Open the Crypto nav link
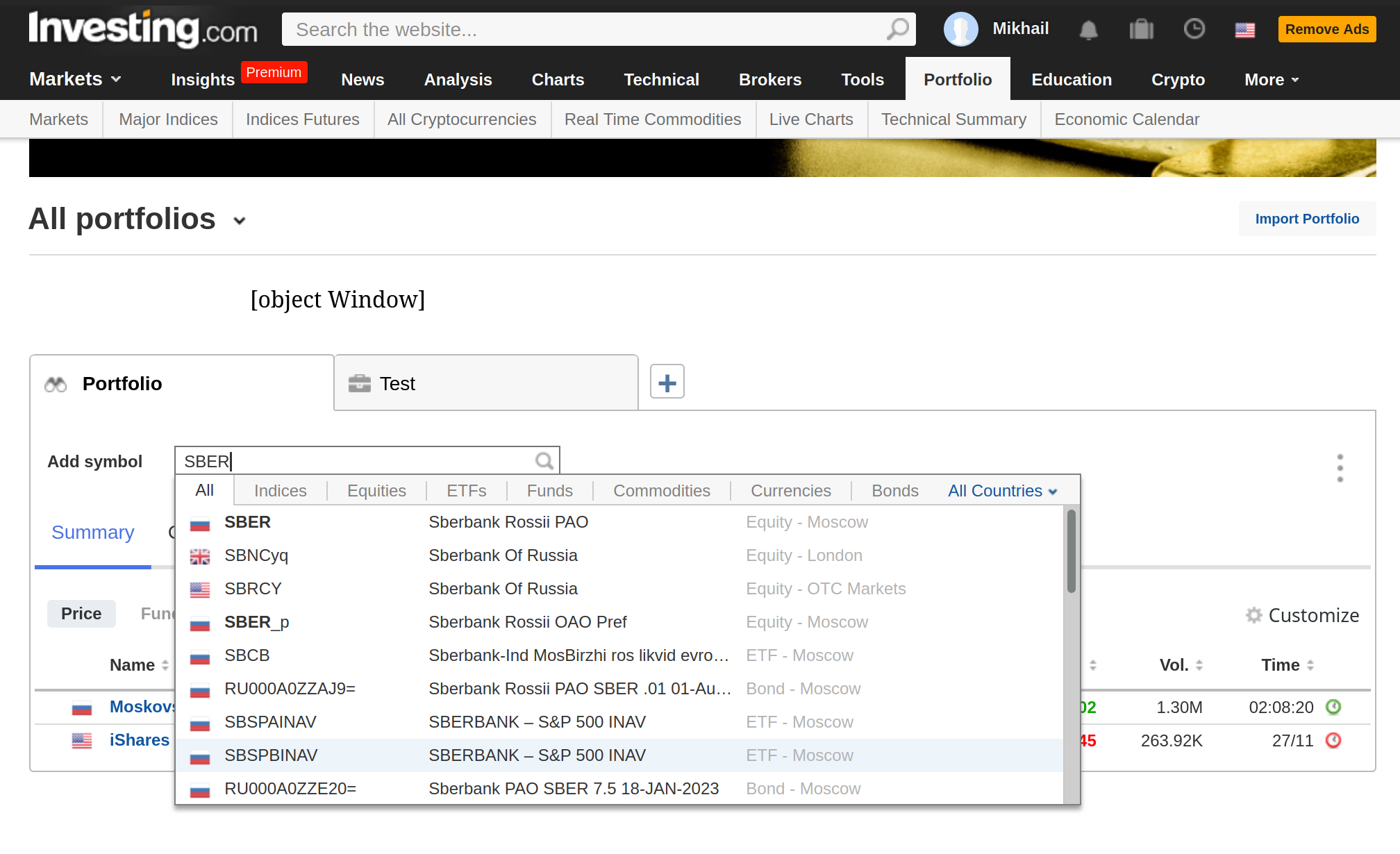1400x854 pixels. point(1178,80)
